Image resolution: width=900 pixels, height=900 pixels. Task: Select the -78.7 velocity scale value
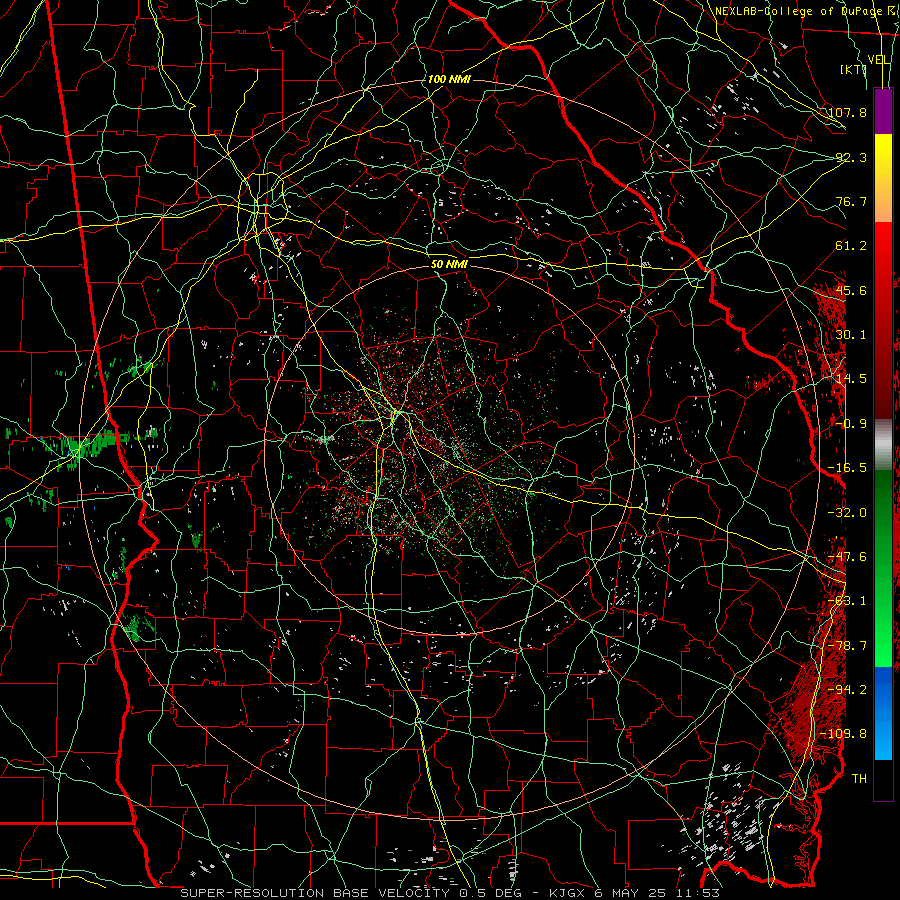pos(847,646)
